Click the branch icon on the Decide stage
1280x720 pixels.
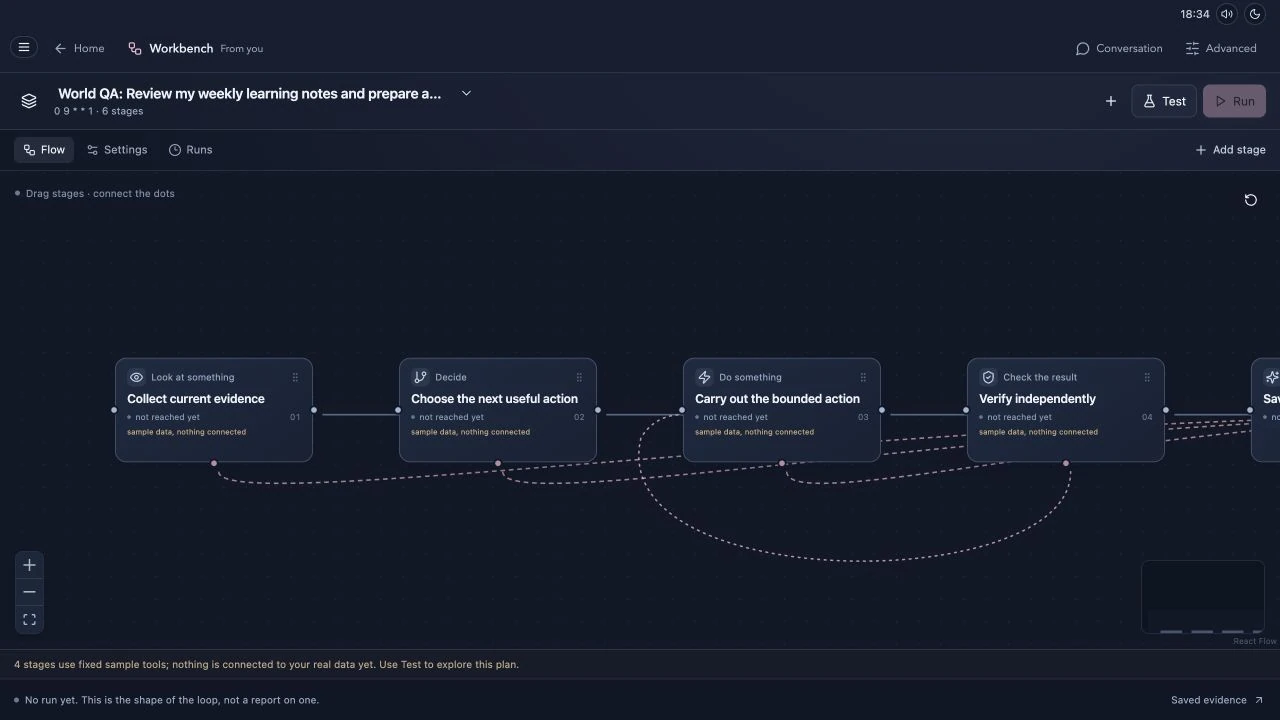(x=420, y=377)
